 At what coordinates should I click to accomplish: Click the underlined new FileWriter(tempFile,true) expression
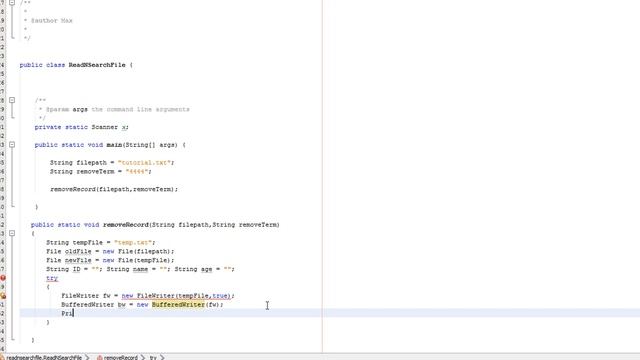point(176,296)
